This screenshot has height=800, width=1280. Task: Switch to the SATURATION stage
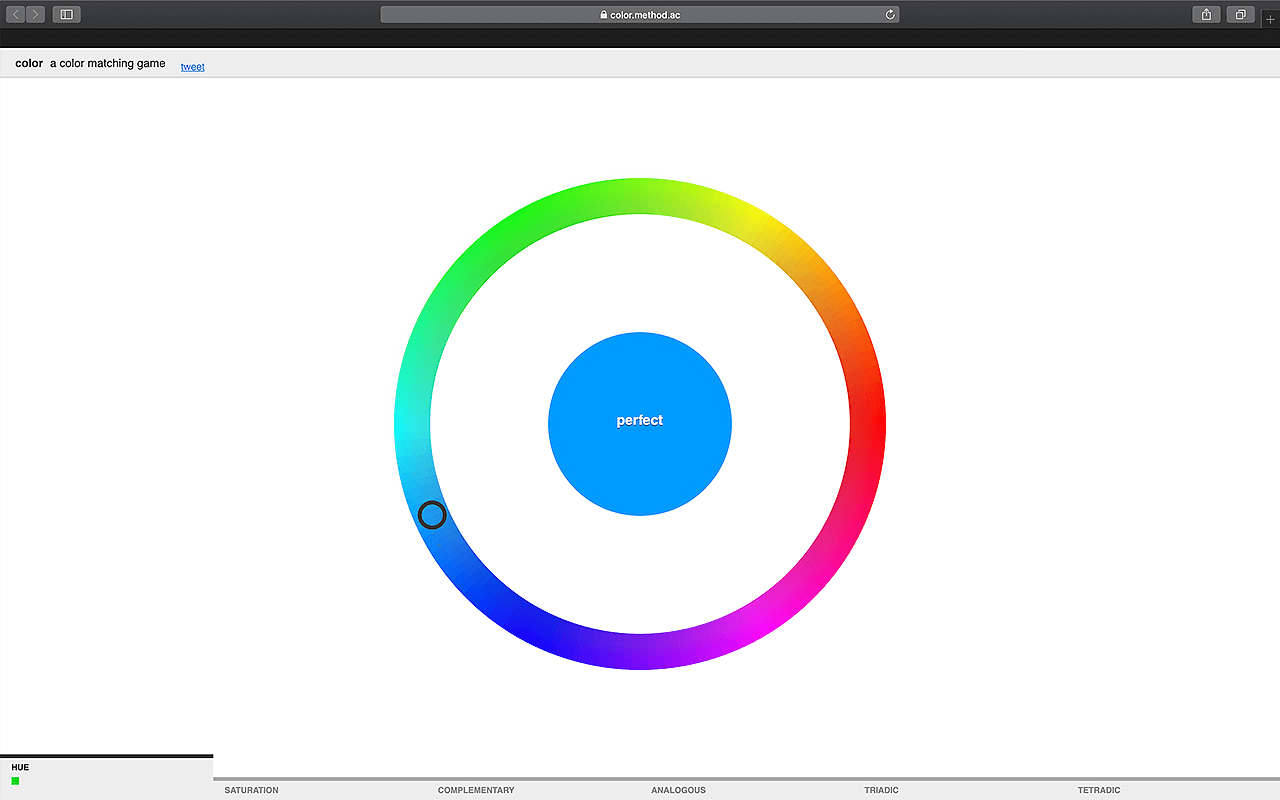point(251,790)
